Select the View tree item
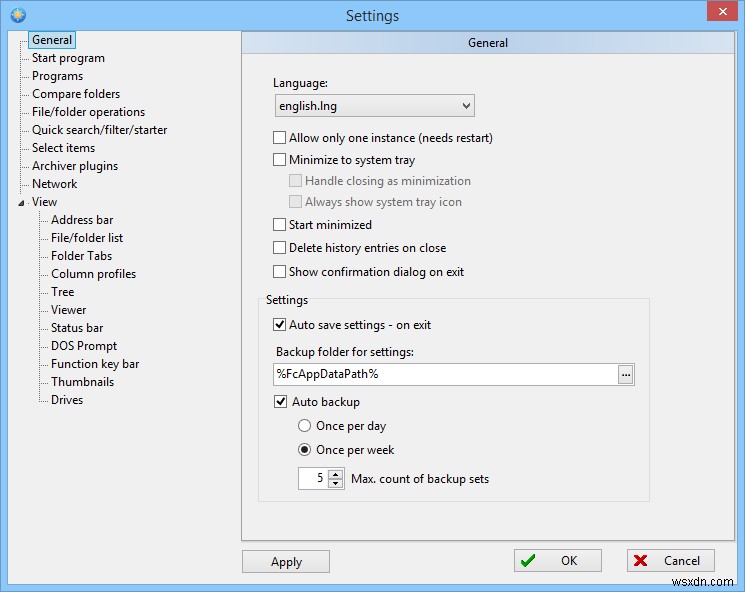Screen dimensions: 745x592 pos(45,202)
